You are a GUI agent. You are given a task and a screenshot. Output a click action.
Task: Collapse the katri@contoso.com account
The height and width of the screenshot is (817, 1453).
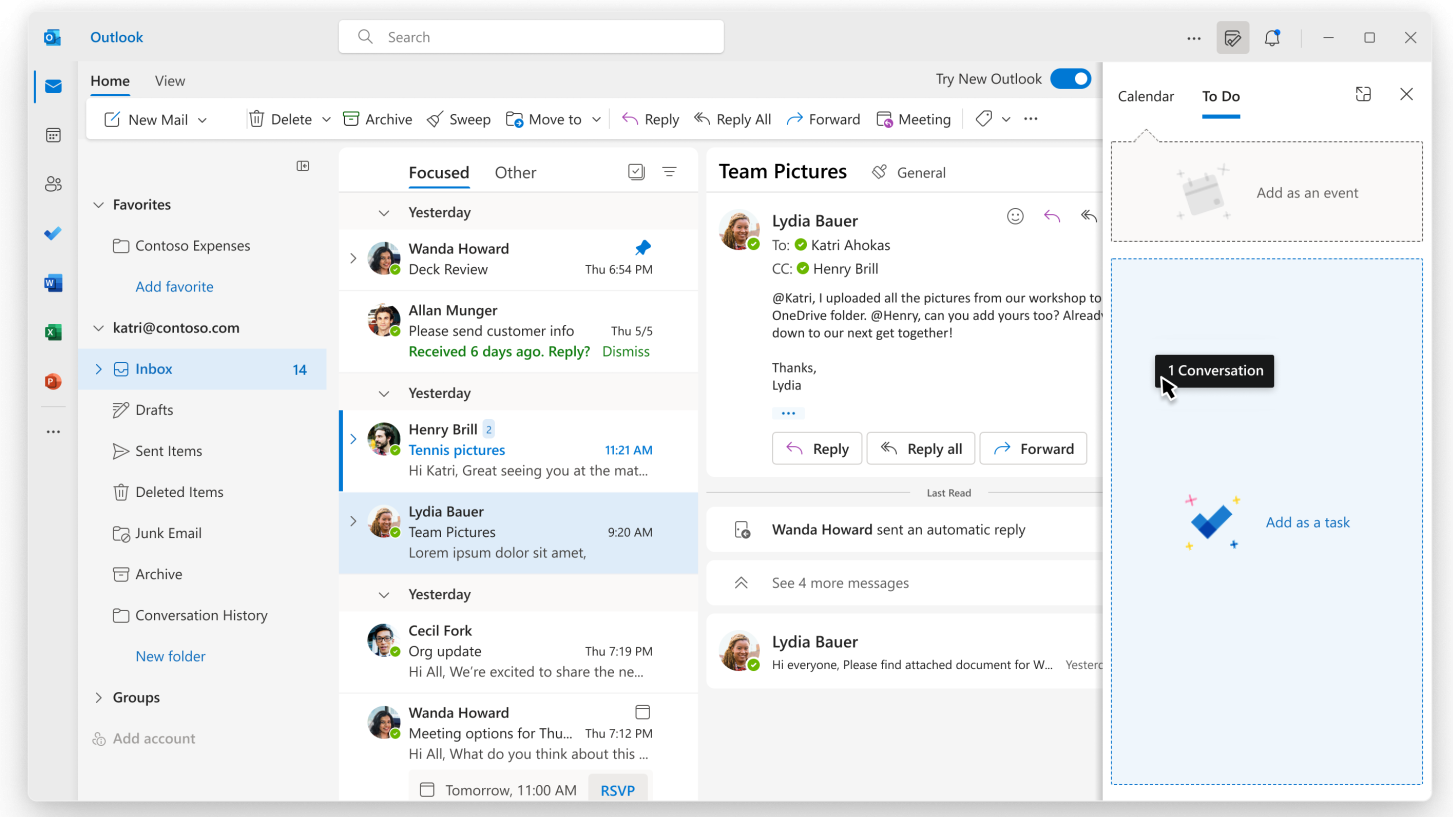[x=98, y=328]
